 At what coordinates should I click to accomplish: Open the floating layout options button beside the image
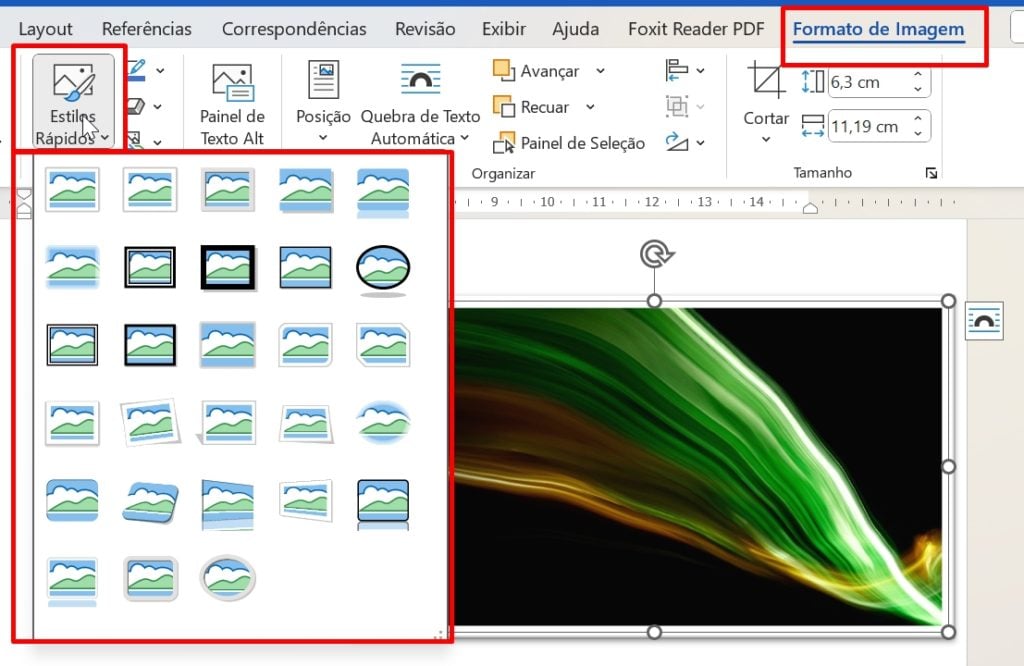pyautogui.click(x=984, y=320)
